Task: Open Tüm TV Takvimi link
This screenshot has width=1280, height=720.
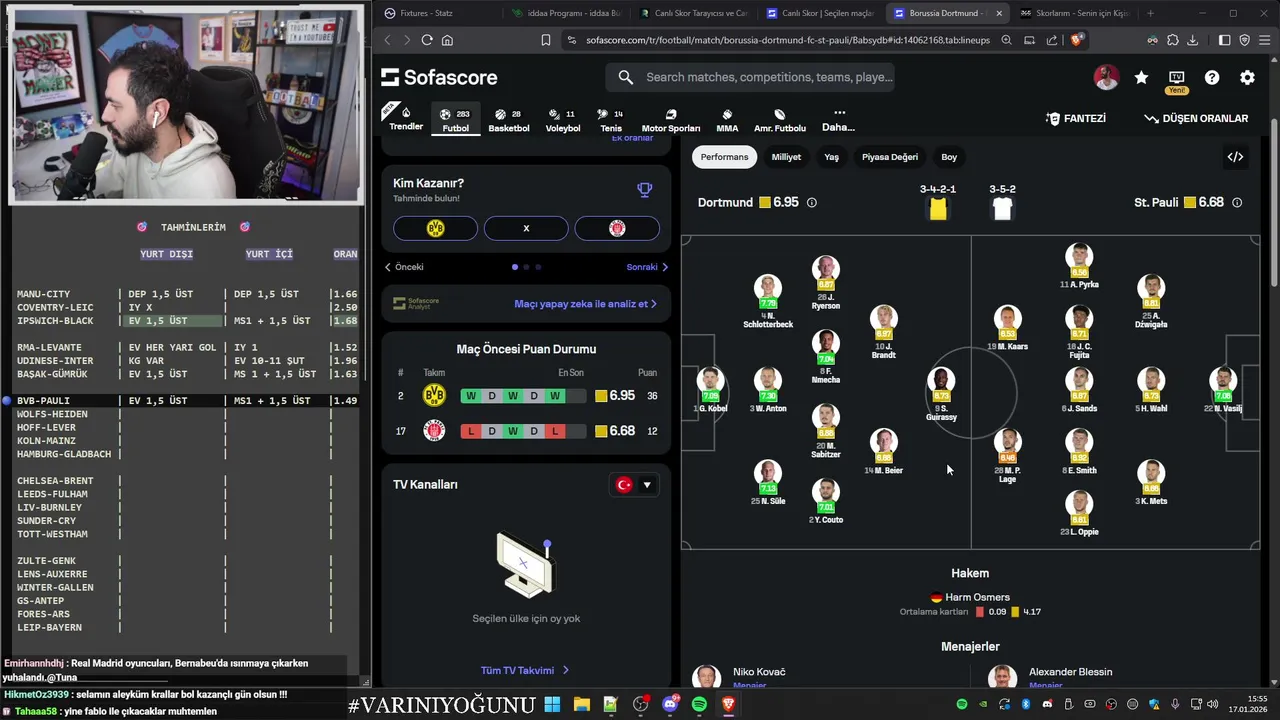Action: [525, 670]
